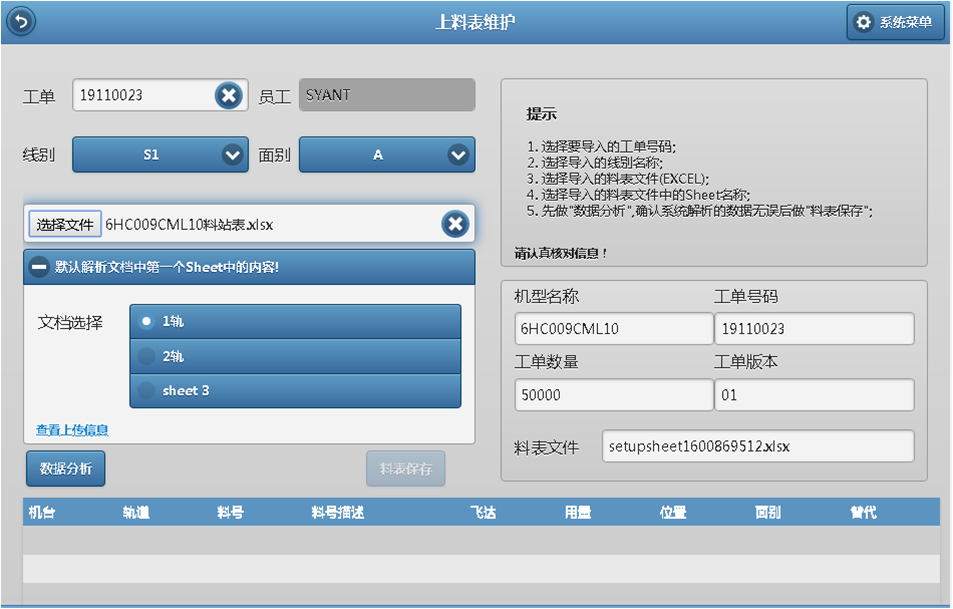Screen dimensions: 953x609
Task: Click the 飞达 column header
Action: point(483,512)
